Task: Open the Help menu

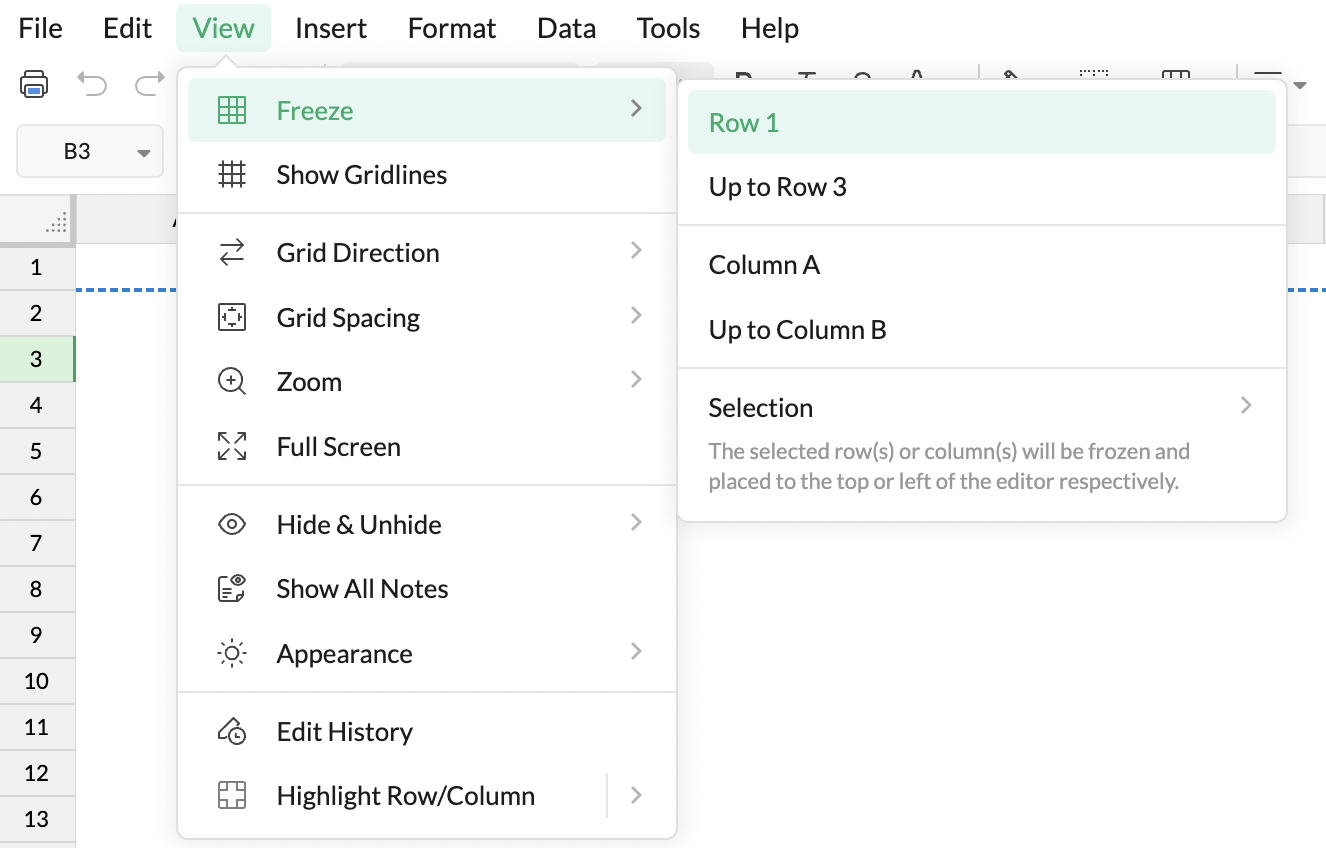Action: click(770, 28)
